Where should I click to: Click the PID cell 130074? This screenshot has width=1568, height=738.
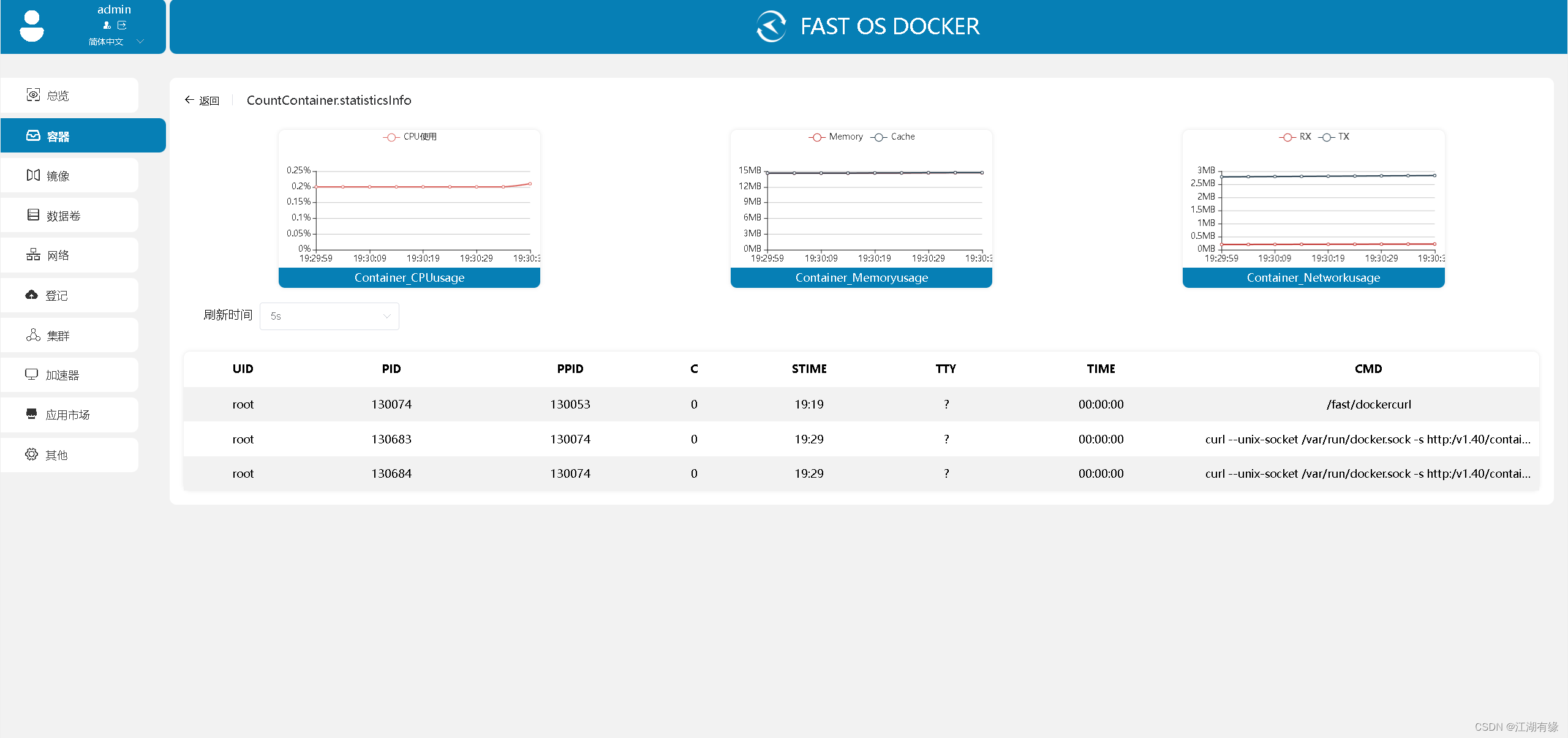391,404
